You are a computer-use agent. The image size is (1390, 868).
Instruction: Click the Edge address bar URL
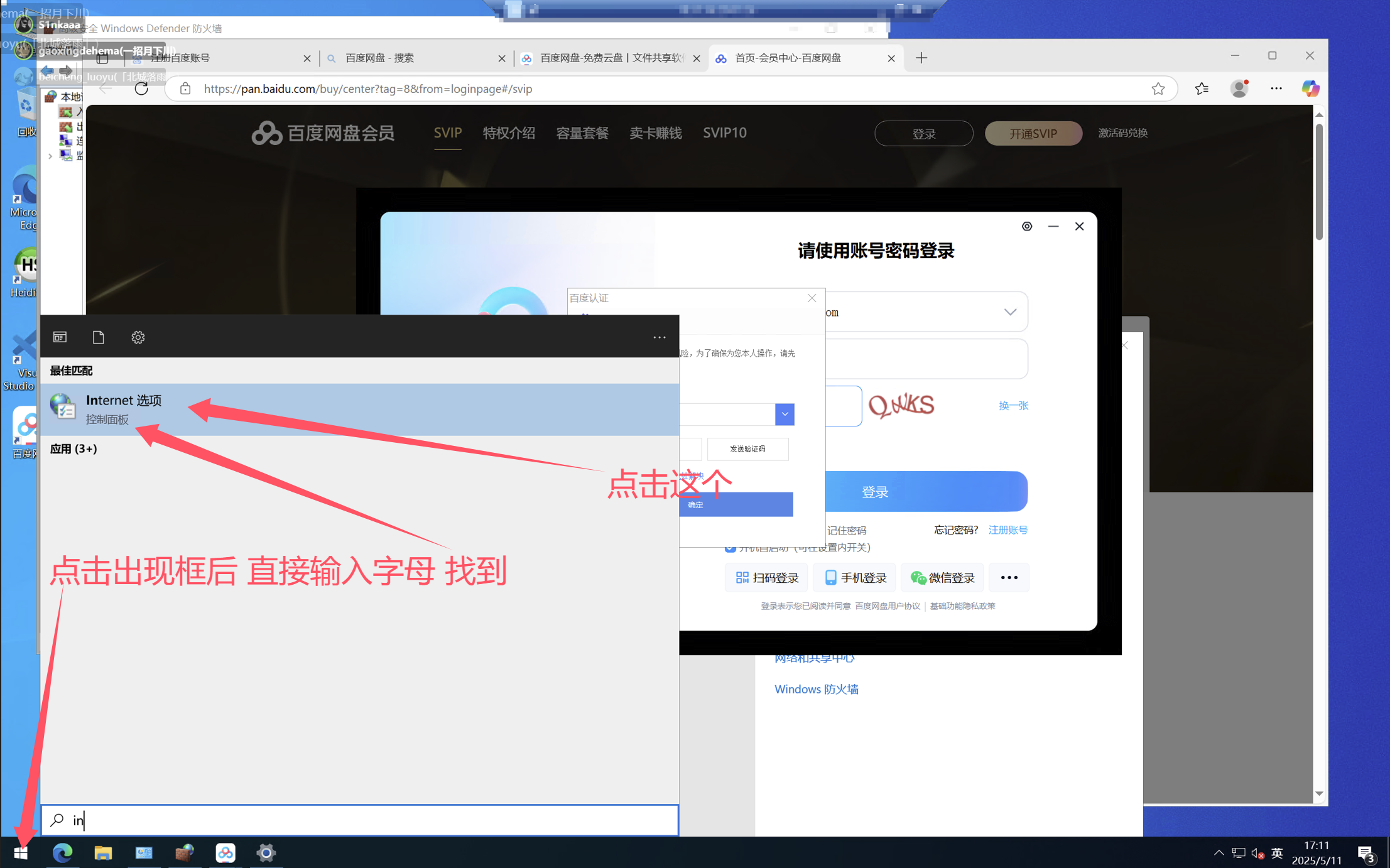(368, 89)
